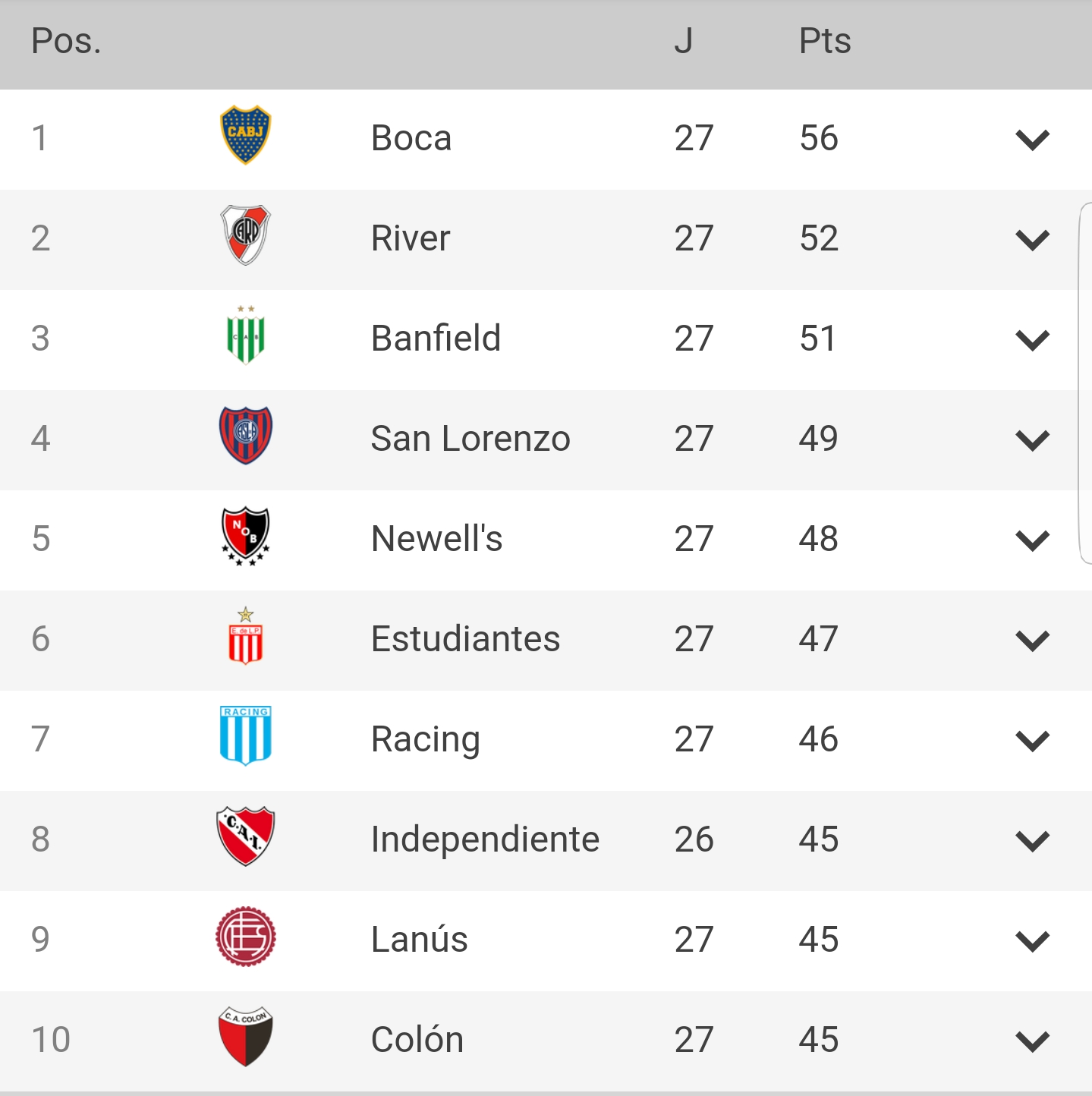Open the Racing row dropdown arrow

click(1032, 741)
